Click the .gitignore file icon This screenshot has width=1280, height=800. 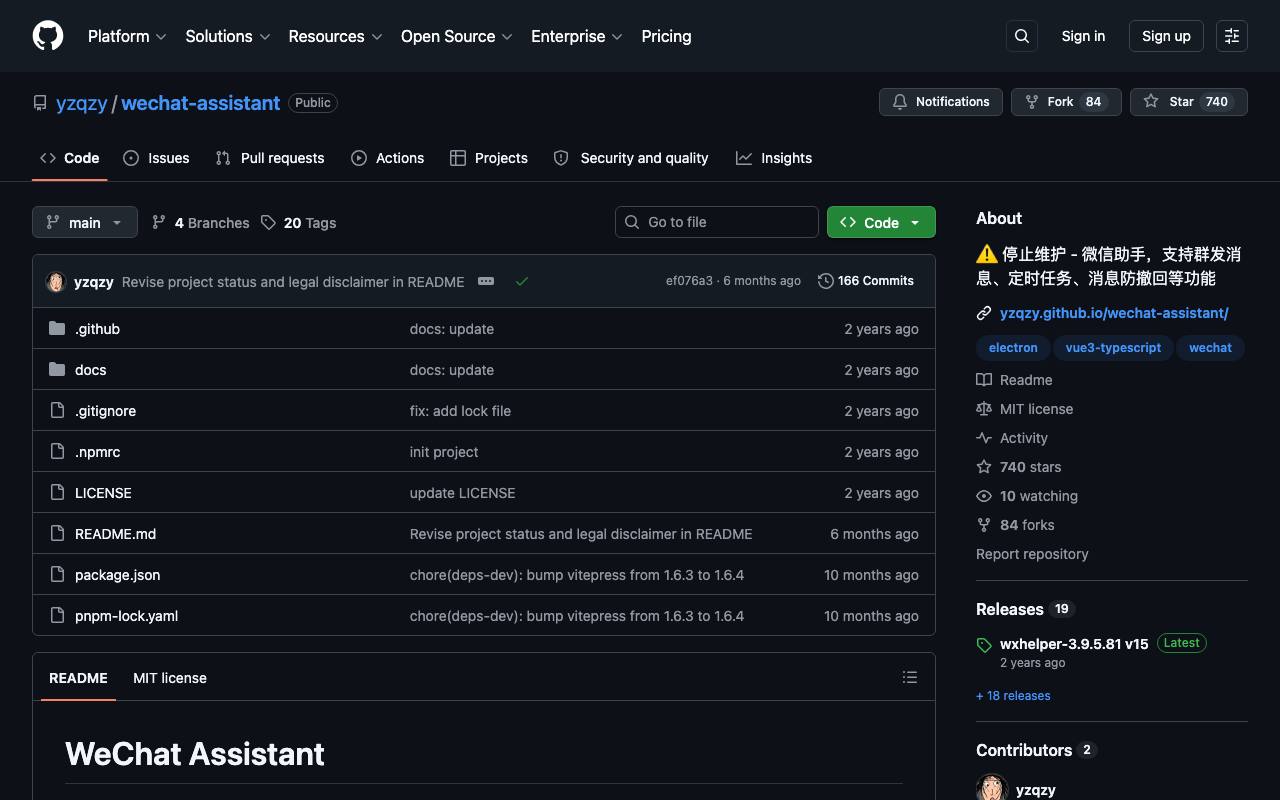(57, 410)
